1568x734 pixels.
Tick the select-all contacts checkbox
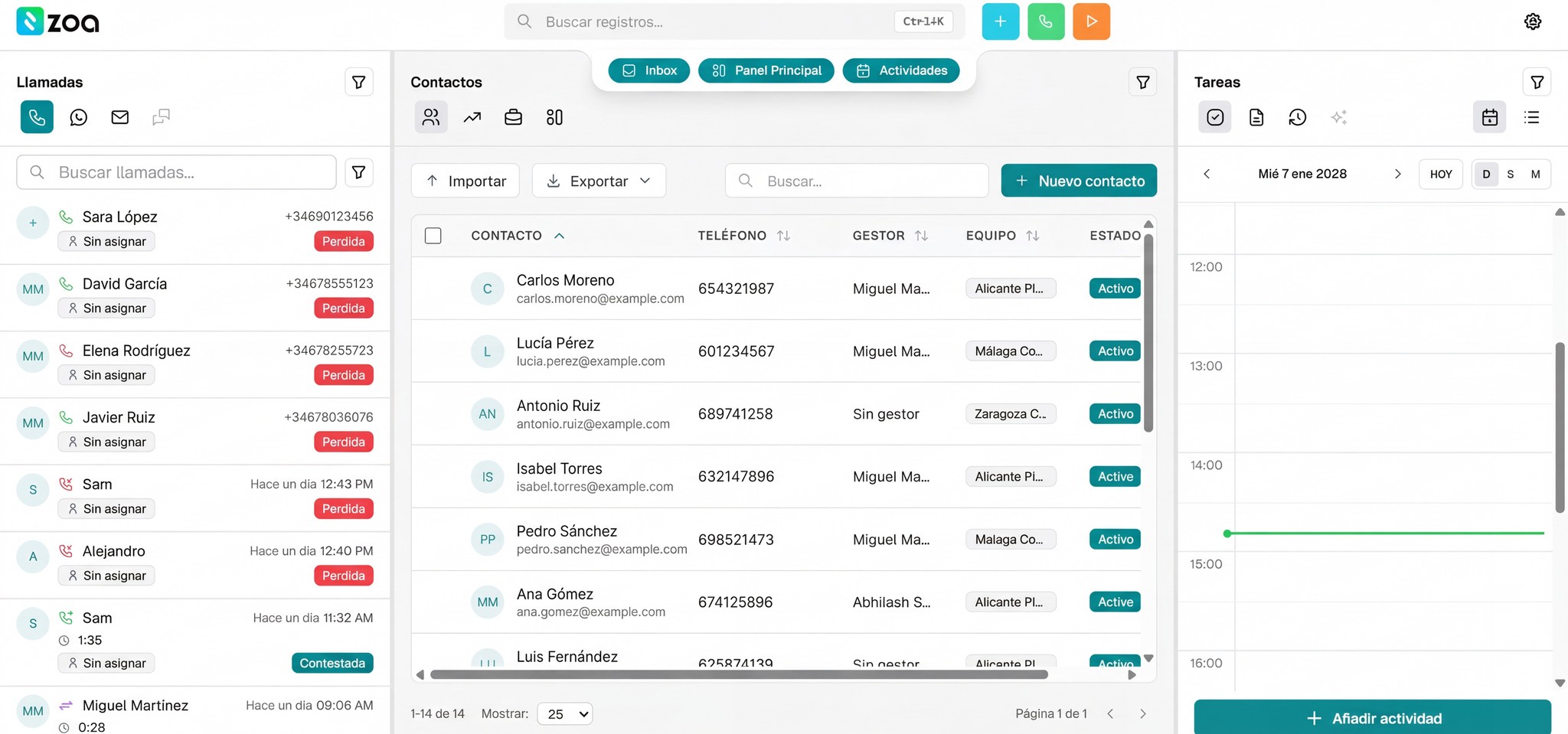(x=433, y=236)
